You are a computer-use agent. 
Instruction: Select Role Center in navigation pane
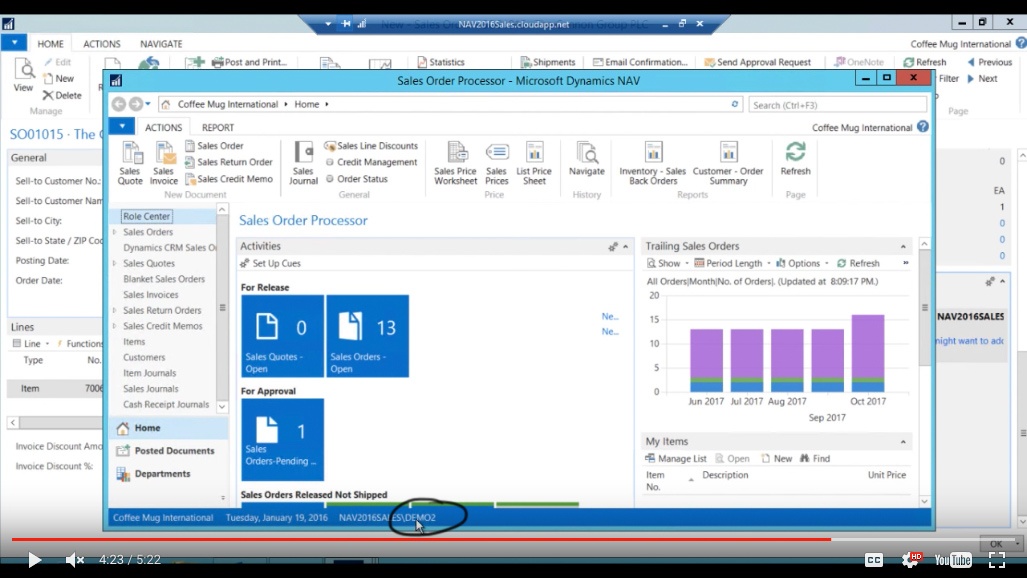pyautogui.click(x=147, y=216)
